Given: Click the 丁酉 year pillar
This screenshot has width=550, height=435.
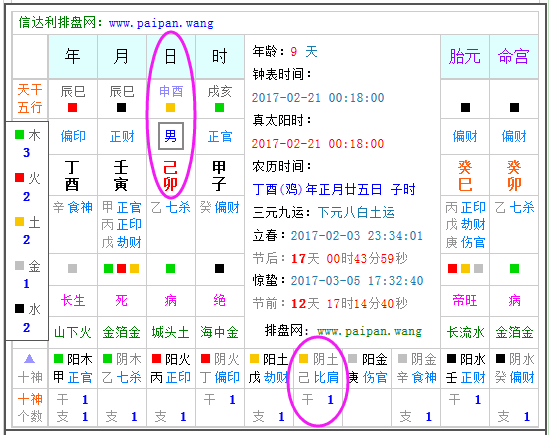Looking at the screenshot, I should [72, 175].
